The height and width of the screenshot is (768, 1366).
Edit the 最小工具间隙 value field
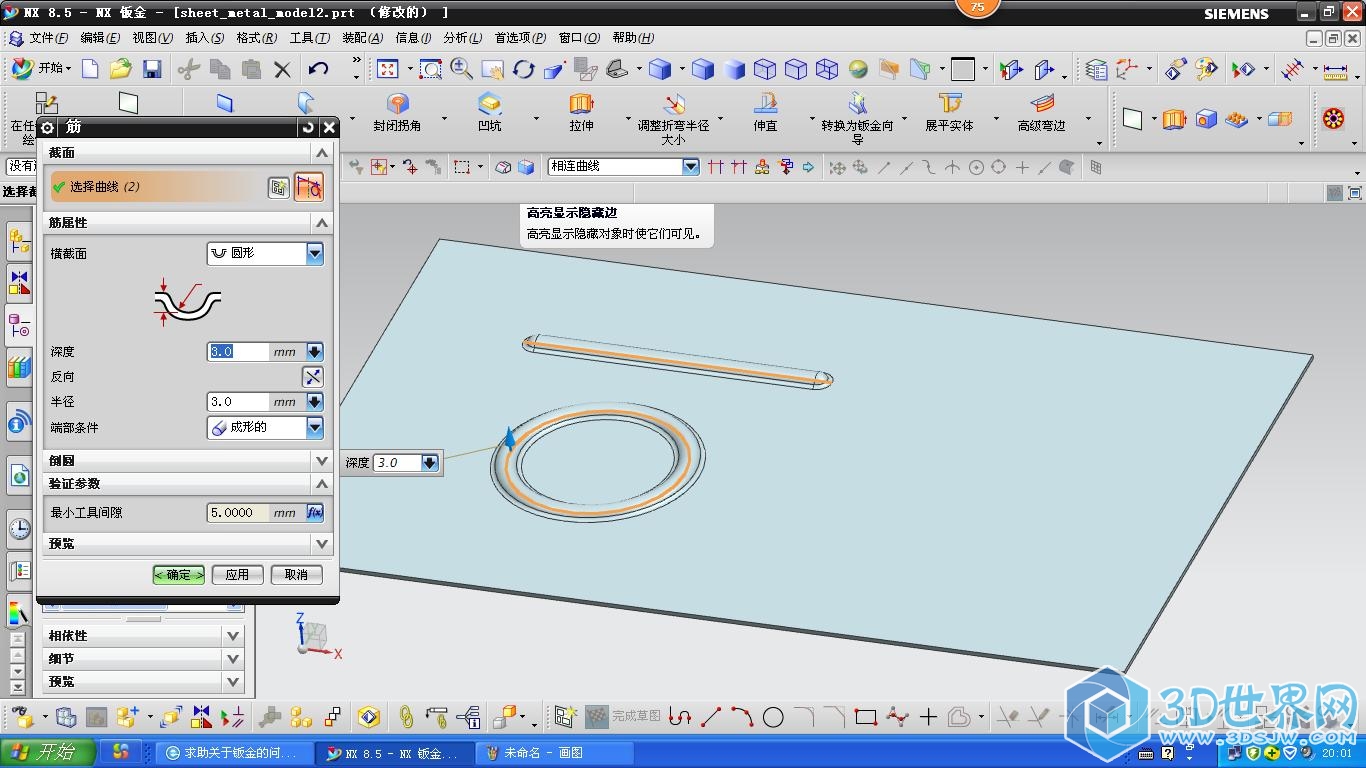click(x=238, y=512)
